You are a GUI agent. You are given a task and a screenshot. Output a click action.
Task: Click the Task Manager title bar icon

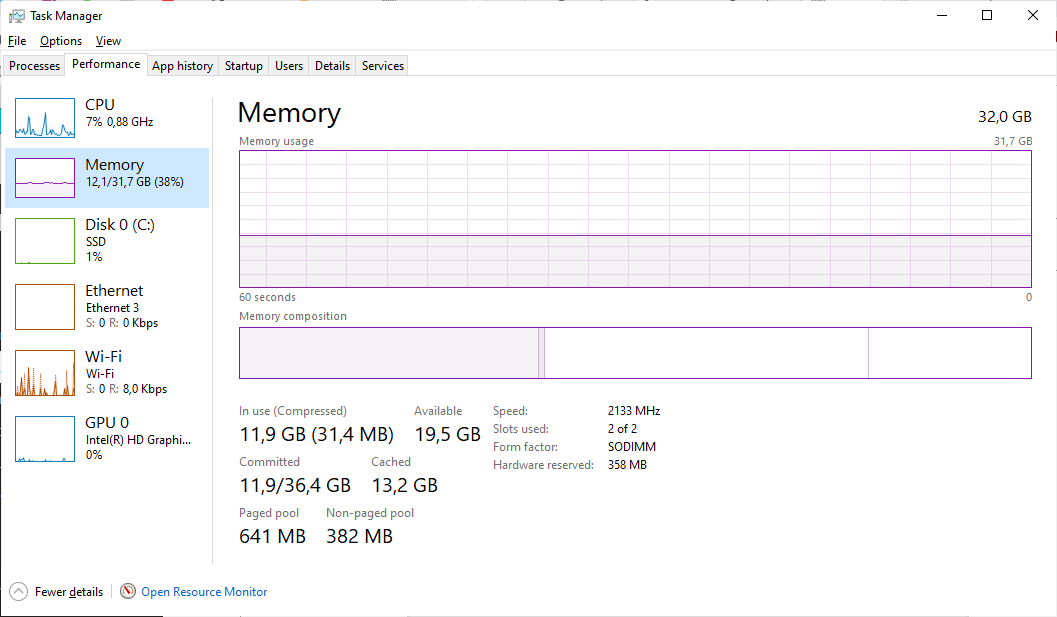(x=17, y=16)
